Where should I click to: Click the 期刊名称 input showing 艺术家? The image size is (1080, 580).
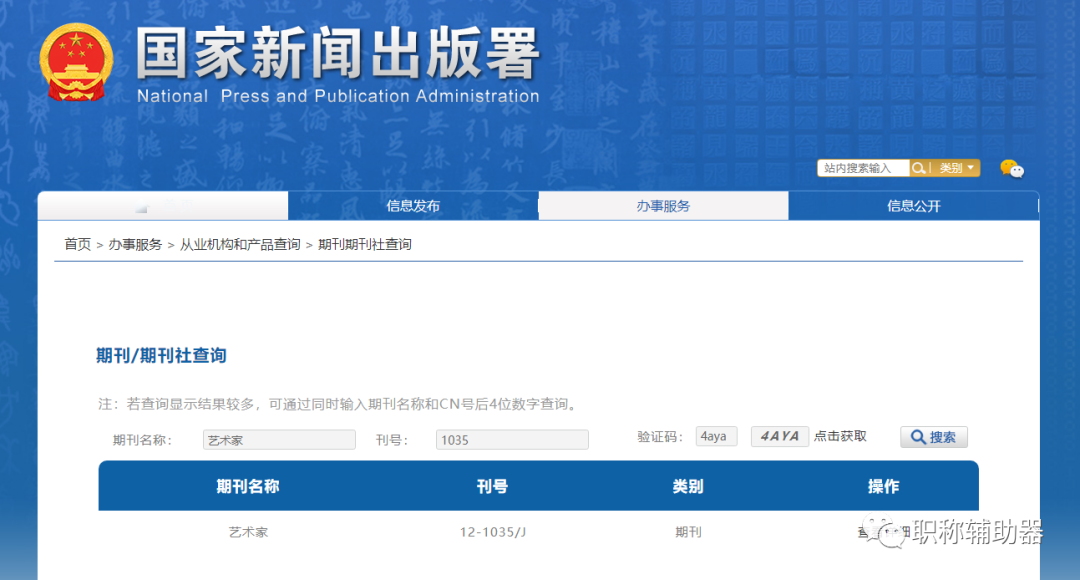[279, 439]
